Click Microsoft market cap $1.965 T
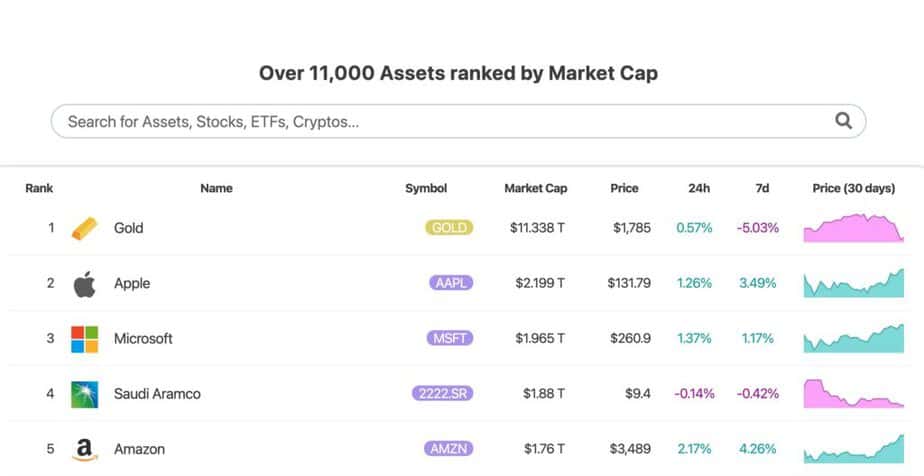 [x=540, y=339]
